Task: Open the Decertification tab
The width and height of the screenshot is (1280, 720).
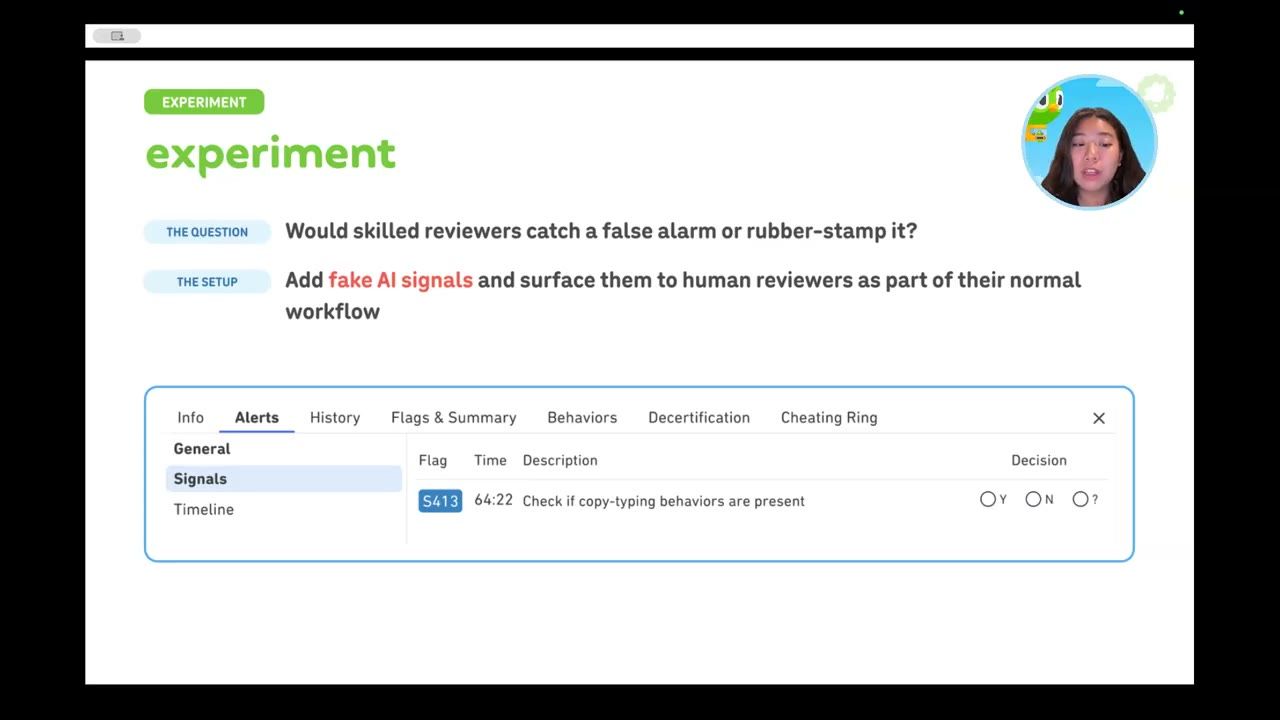Action: pos(699,418)
